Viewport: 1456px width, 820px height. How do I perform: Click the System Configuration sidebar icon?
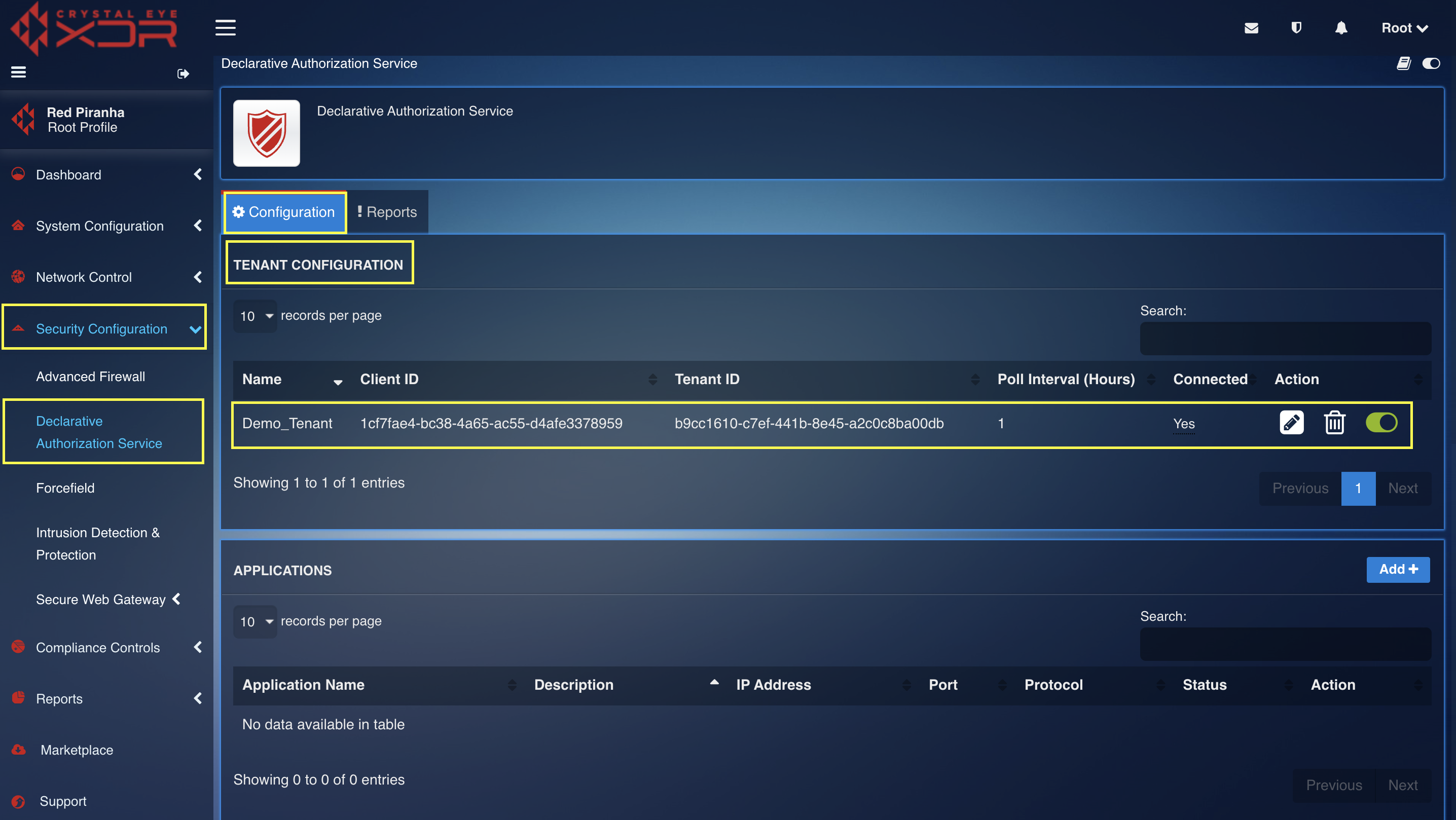pos(18,225)
